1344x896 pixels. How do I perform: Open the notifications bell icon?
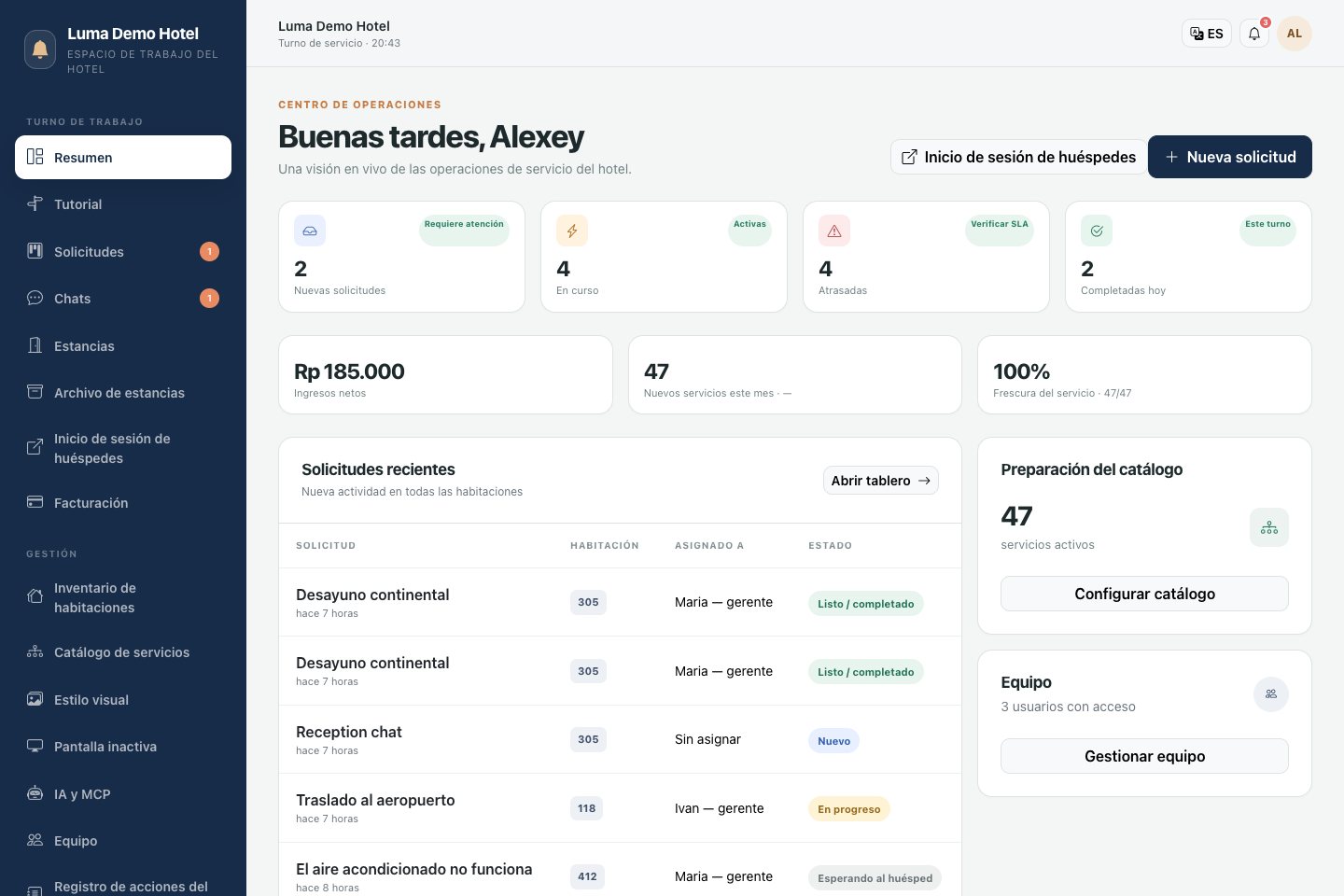(1254, 34)
